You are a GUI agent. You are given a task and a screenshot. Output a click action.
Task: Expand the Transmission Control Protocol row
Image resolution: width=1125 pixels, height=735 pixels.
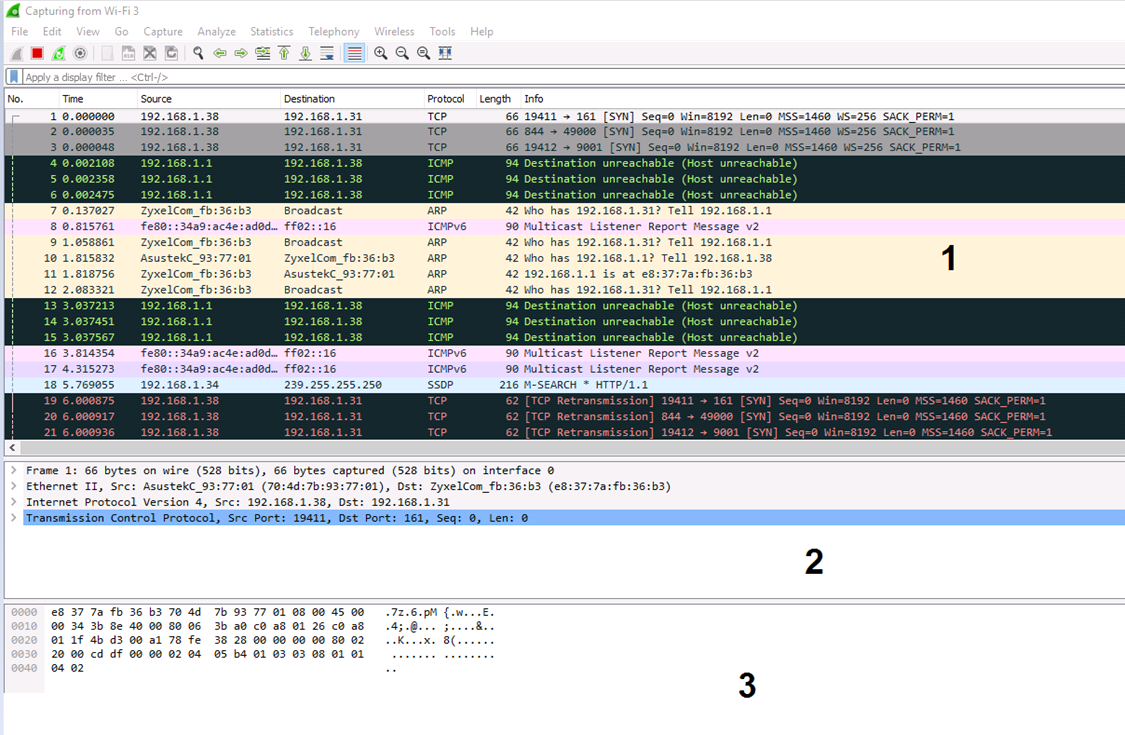click(14, 518)
